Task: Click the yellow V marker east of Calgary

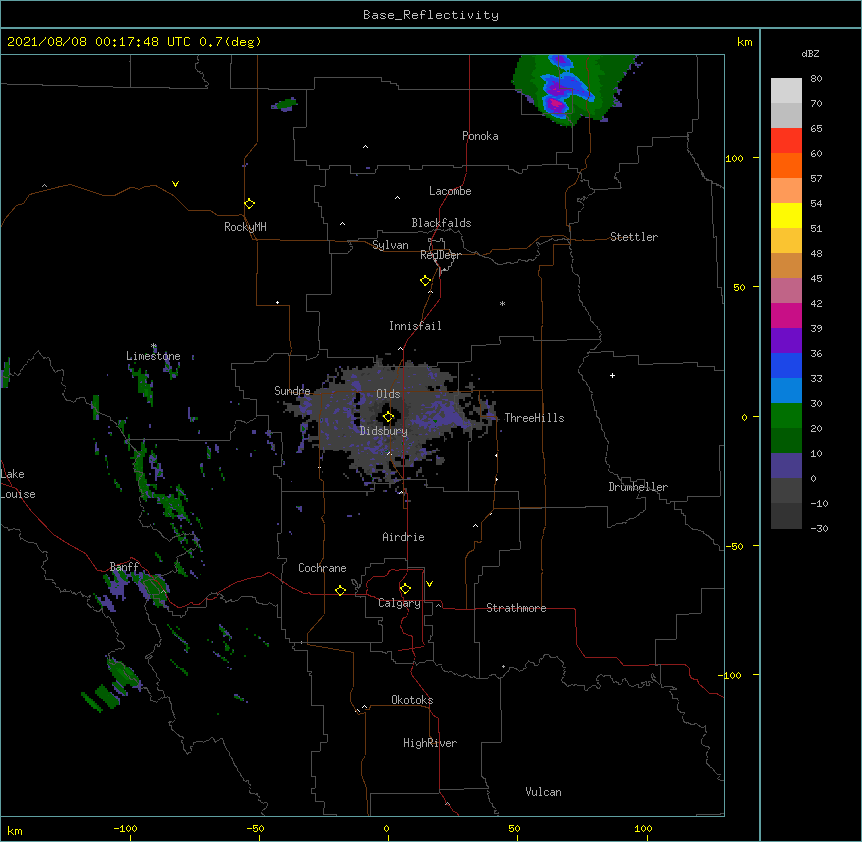Action: 429,584
